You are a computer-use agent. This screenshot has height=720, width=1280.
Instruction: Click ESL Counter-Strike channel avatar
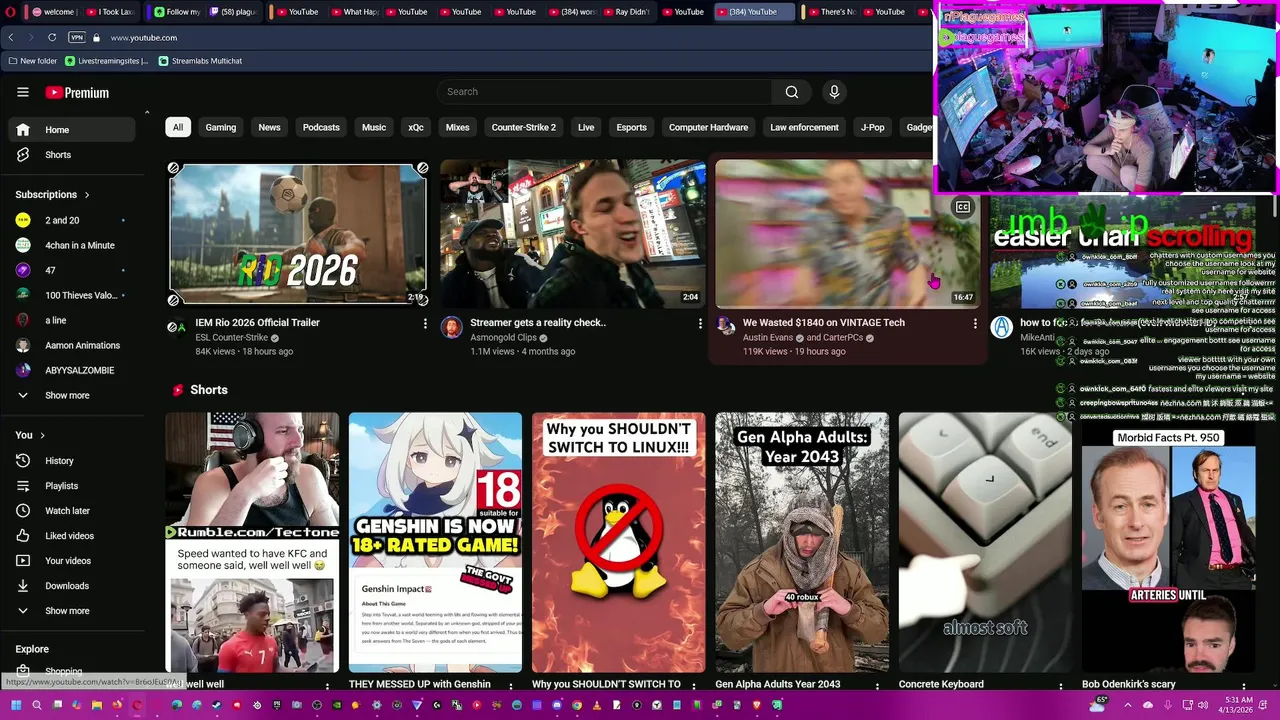point(177,327)
